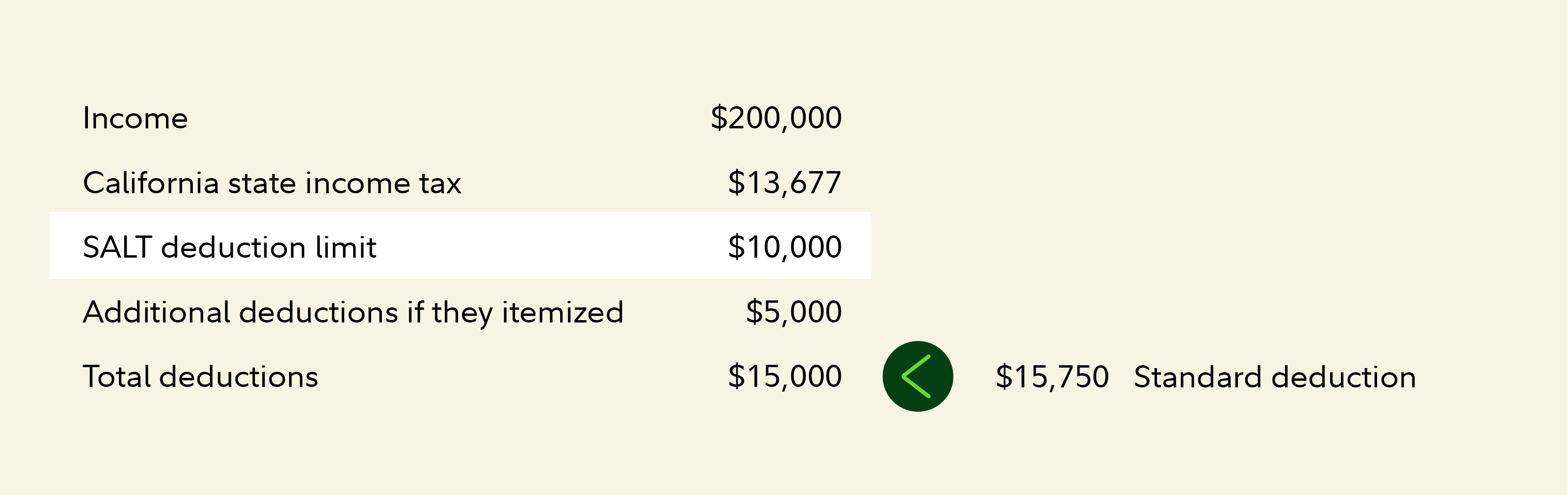Click the acronym "SALT"
The height and width of the screenshot is (495, 1568).
point(117,247)
